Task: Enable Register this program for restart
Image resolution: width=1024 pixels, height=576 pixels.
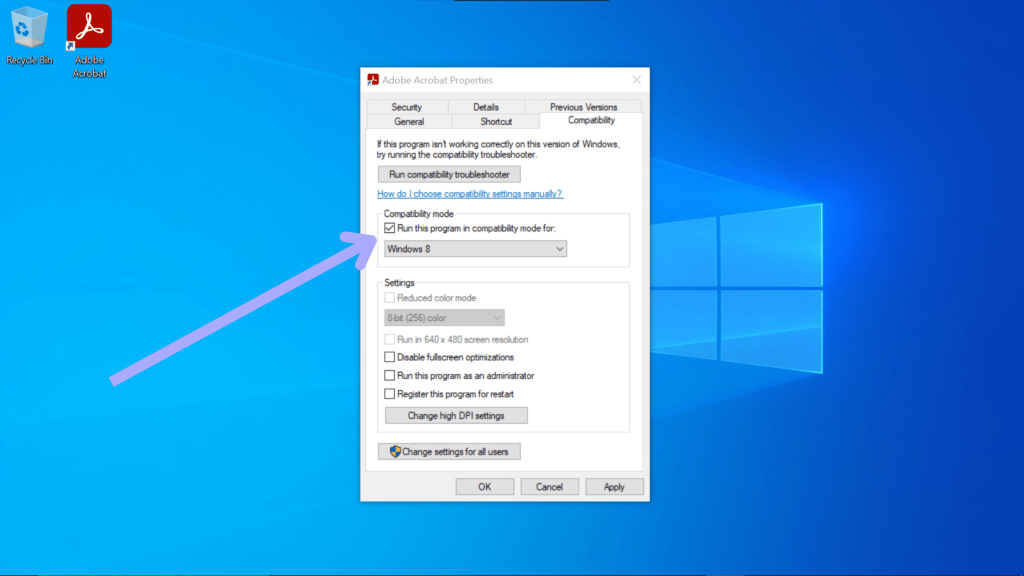Action: pos(390,393)
